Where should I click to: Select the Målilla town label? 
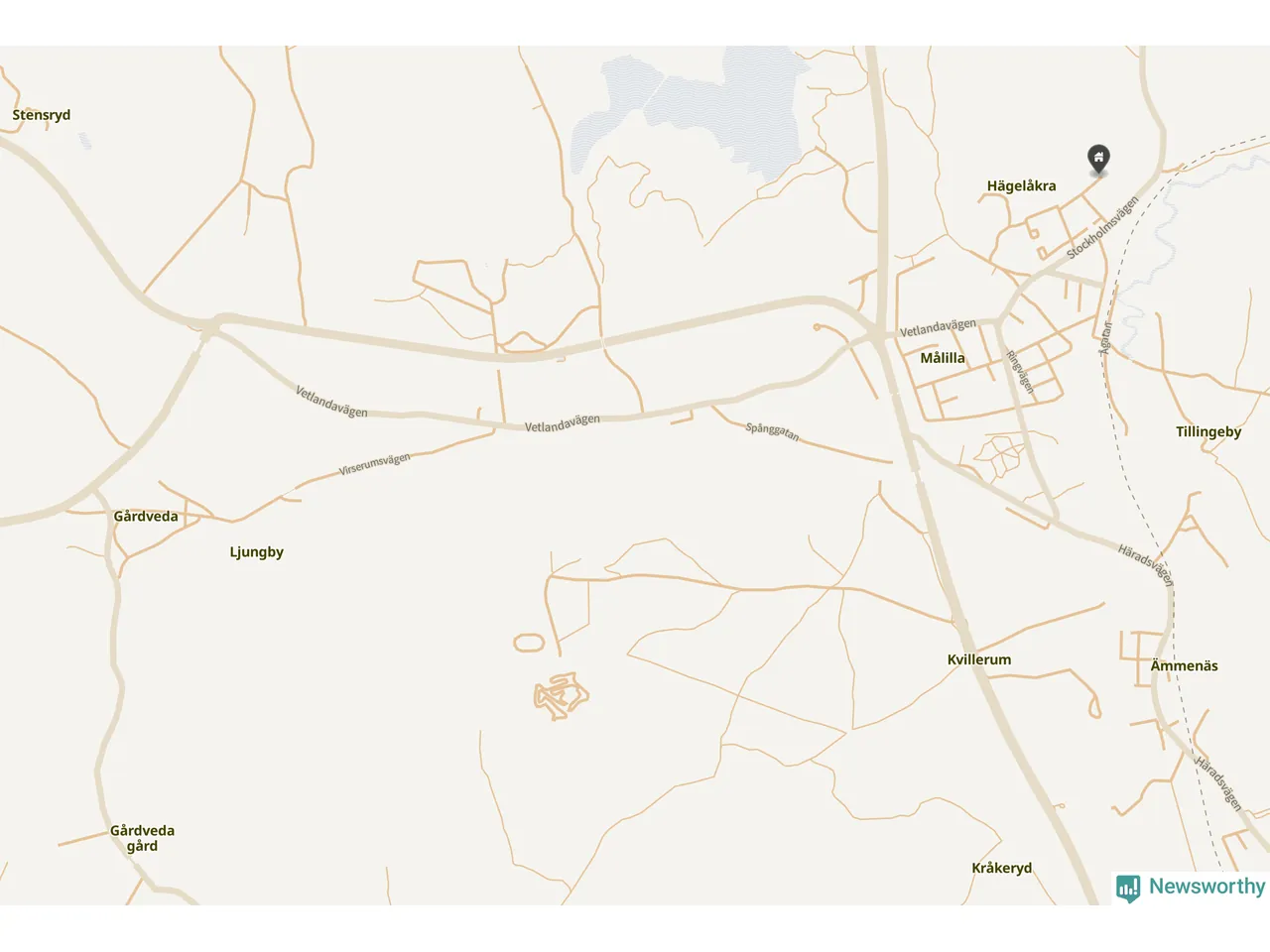tap(943, 358)
